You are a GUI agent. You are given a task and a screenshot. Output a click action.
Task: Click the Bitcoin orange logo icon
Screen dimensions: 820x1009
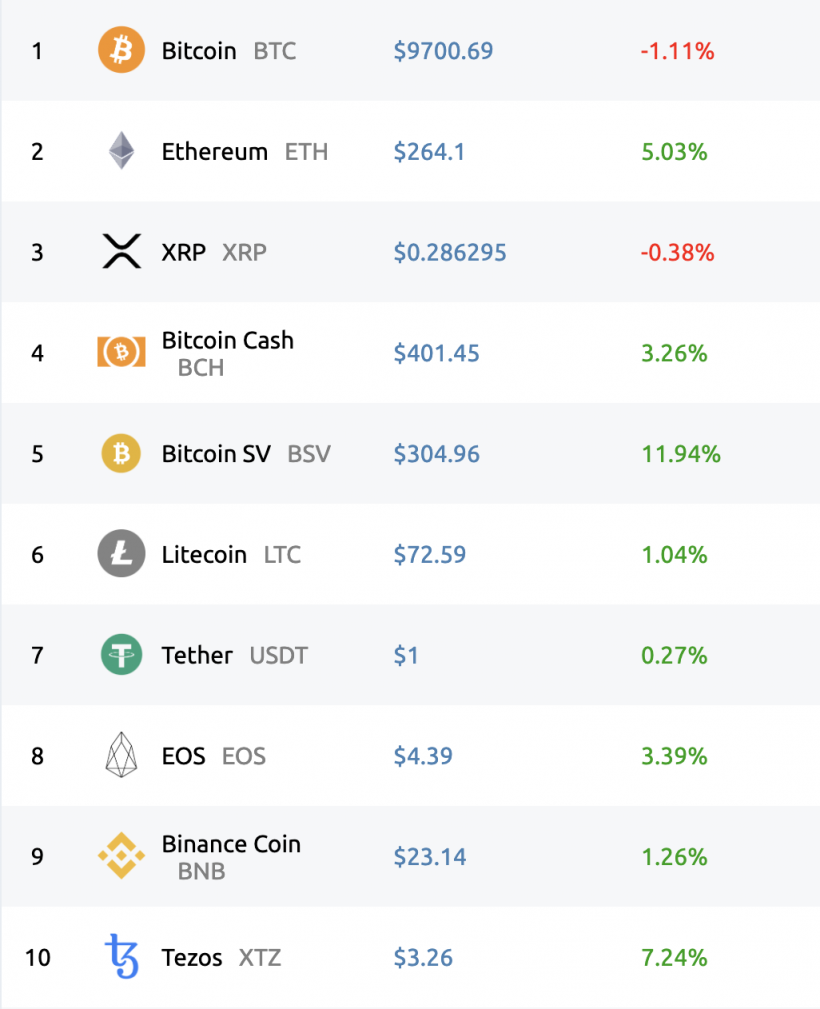pyautogui.click(x=121, y=50)
